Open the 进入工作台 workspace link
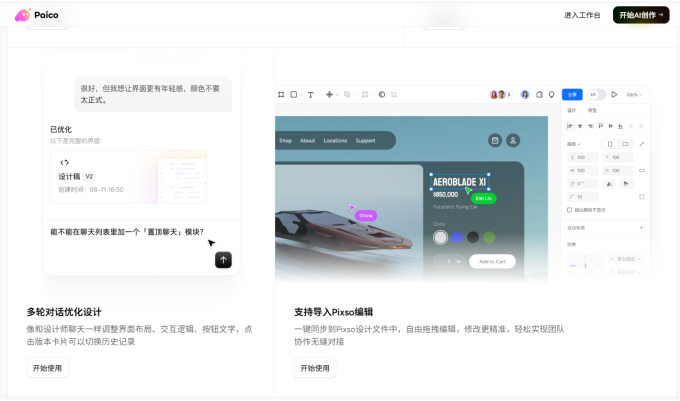 [582, 15]
